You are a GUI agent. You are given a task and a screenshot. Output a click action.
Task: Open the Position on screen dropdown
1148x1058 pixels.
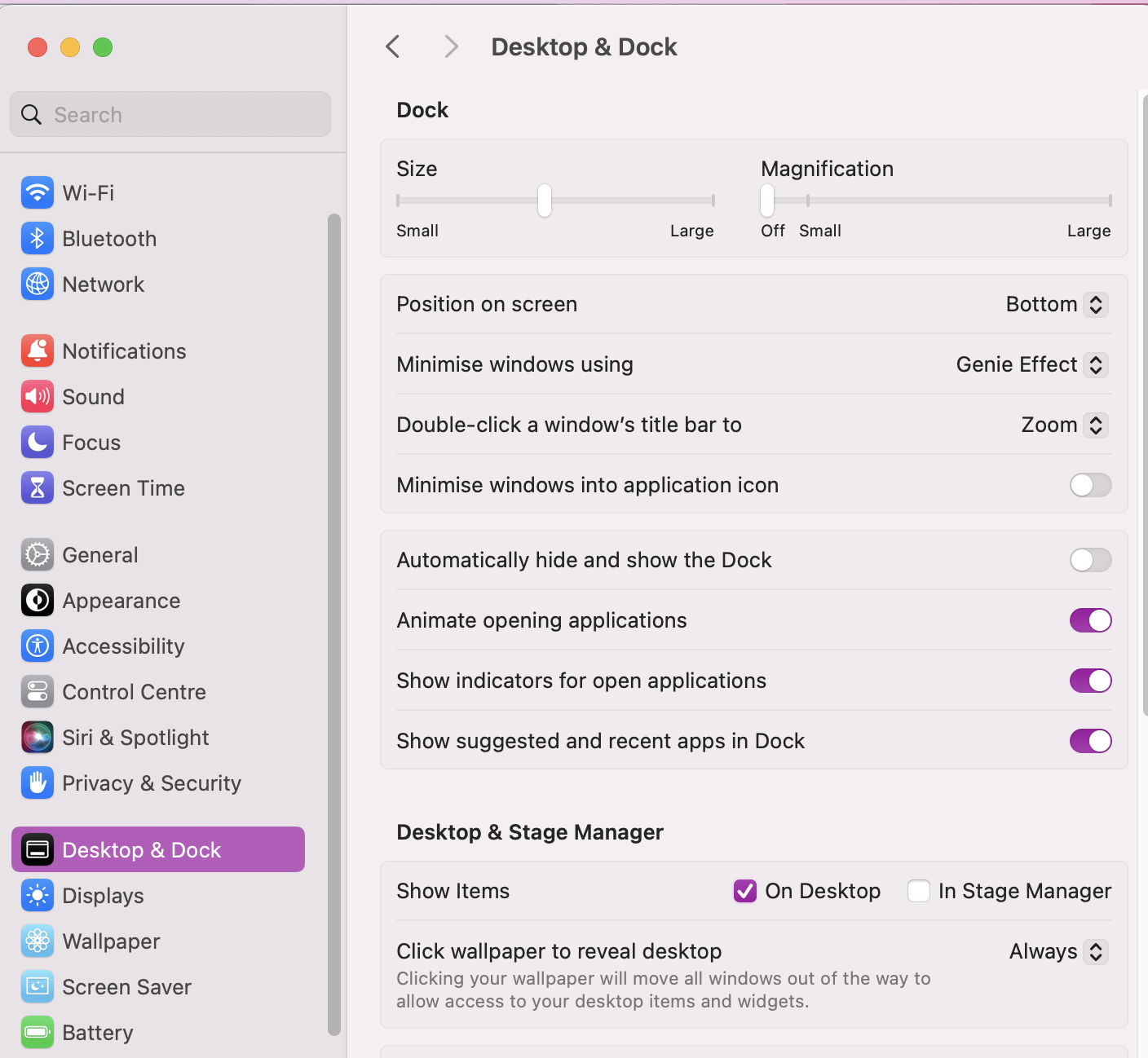(x=1056, y=304)
